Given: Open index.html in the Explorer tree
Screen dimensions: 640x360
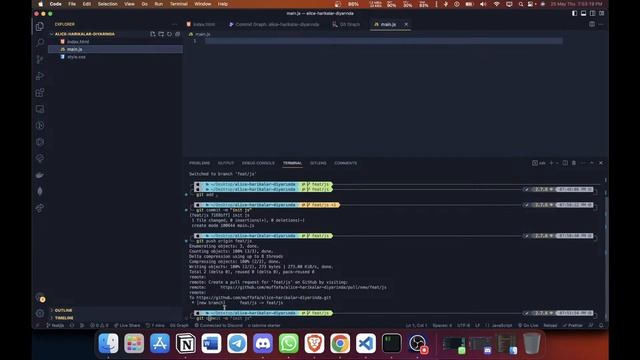Looking at the screenshot, I should click(116, 42).
